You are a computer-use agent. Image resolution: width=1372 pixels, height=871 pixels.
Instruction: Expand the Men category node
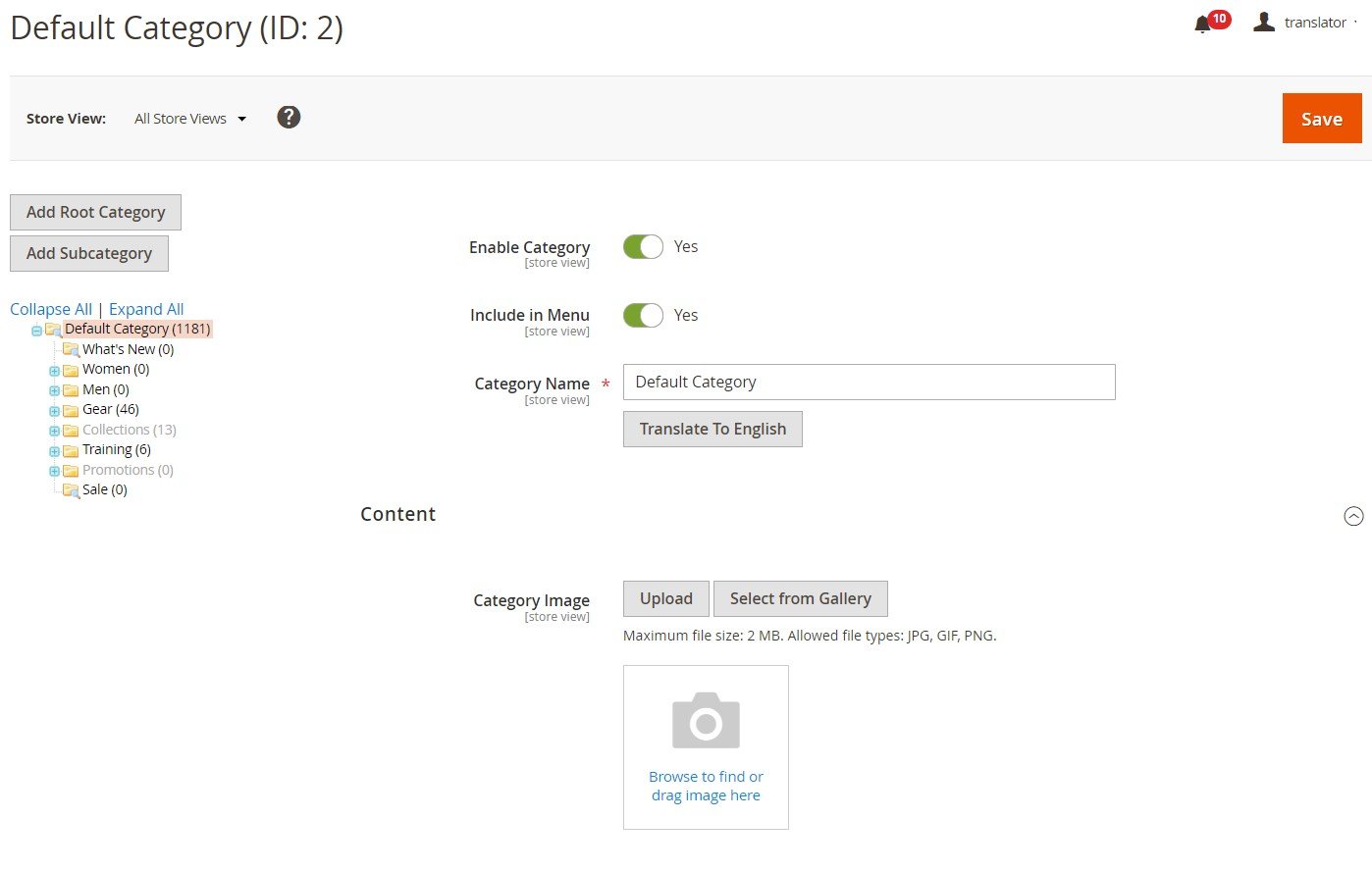click(55, 390)
